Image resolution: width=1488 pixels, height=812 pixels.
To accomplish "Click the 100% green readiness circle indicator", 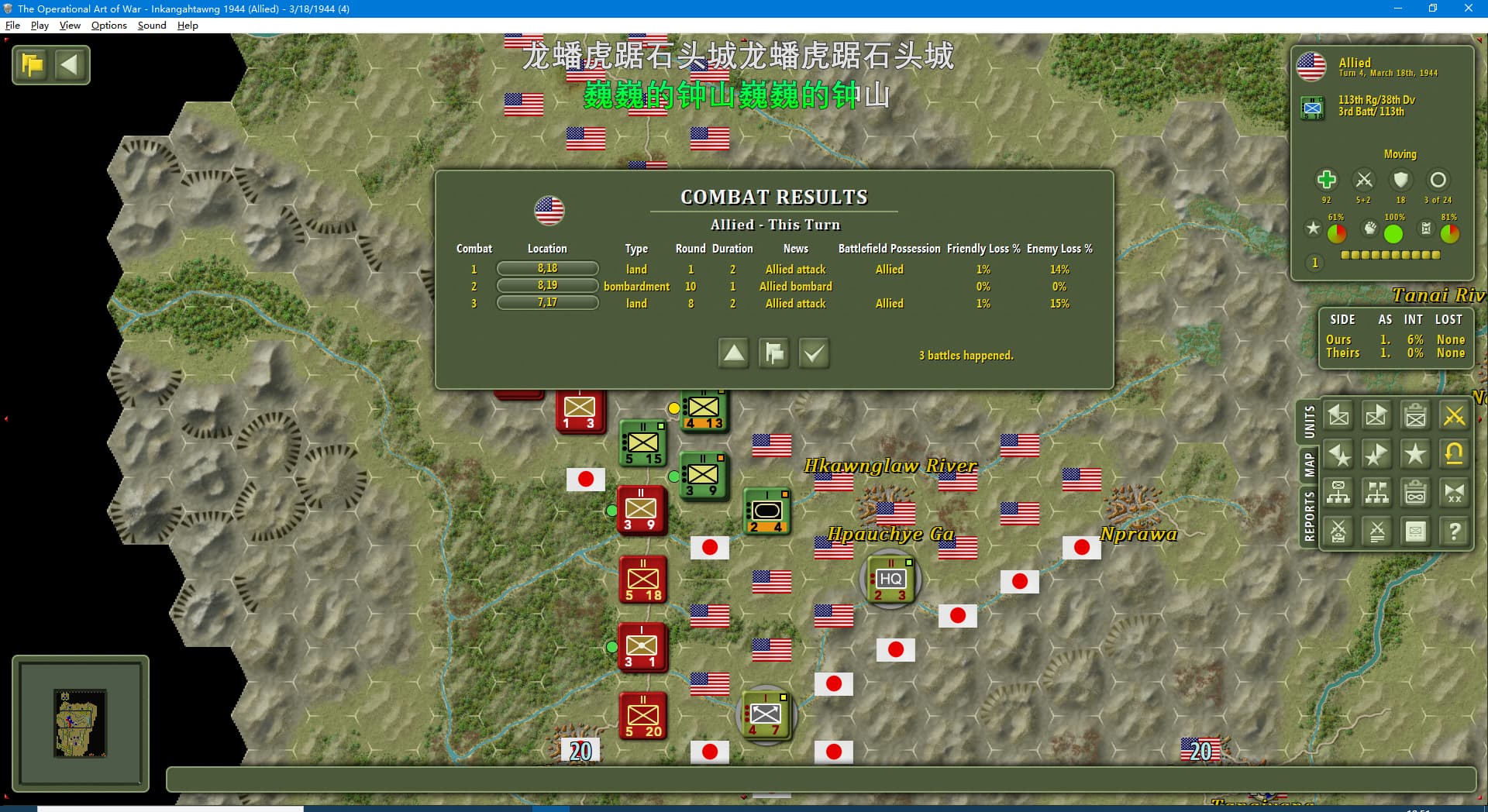I will point(1393,232).
